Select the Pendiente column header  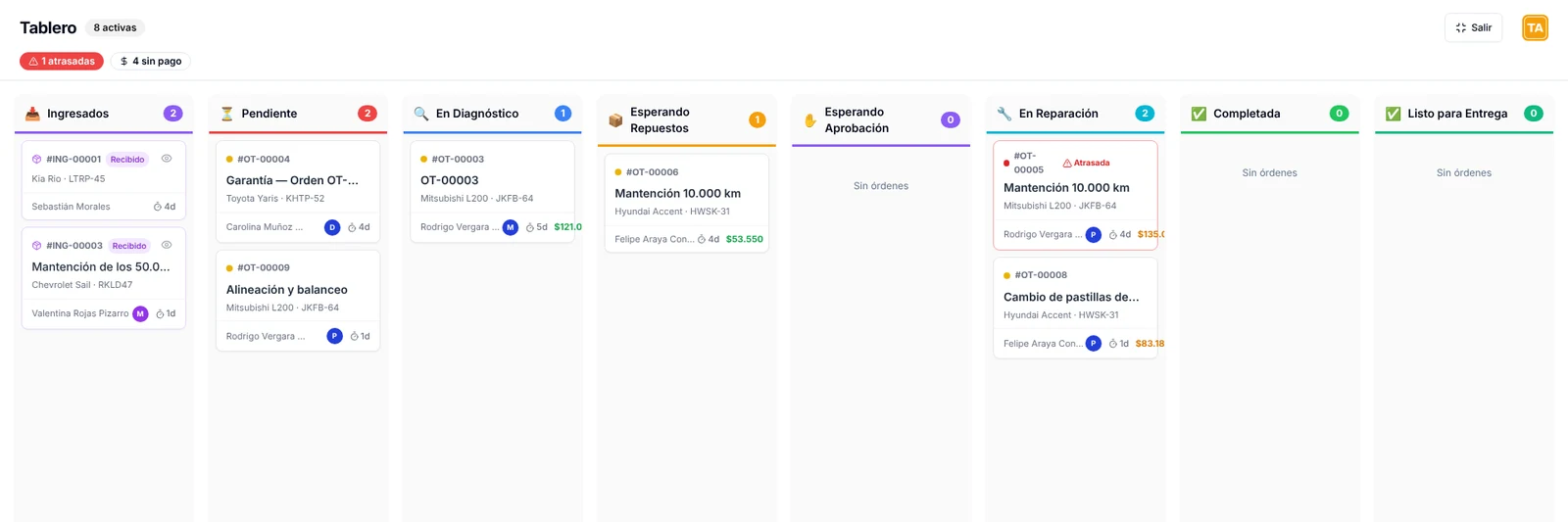tap(298, 114)
